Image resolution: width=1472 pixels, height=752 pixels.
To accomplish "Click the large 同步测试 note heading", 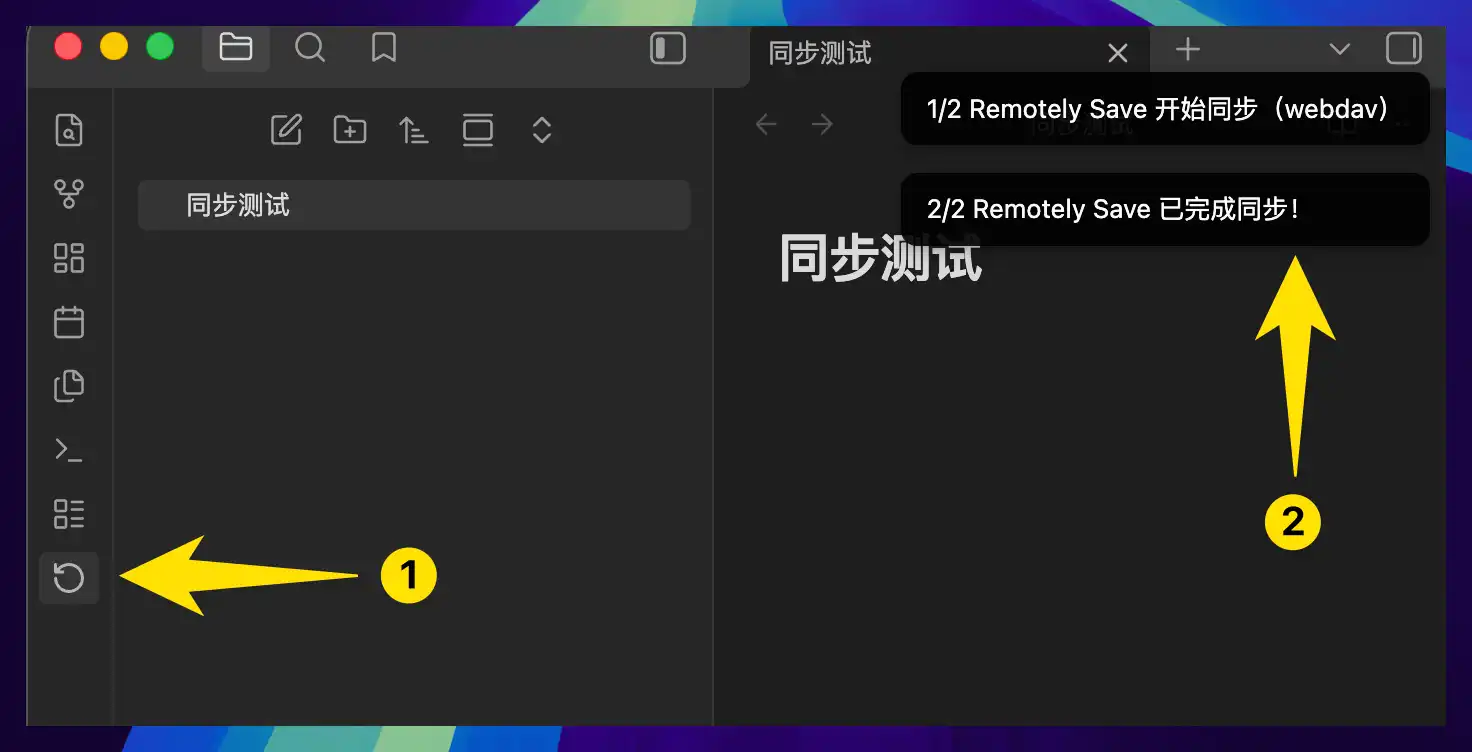I will pos(881,258).
